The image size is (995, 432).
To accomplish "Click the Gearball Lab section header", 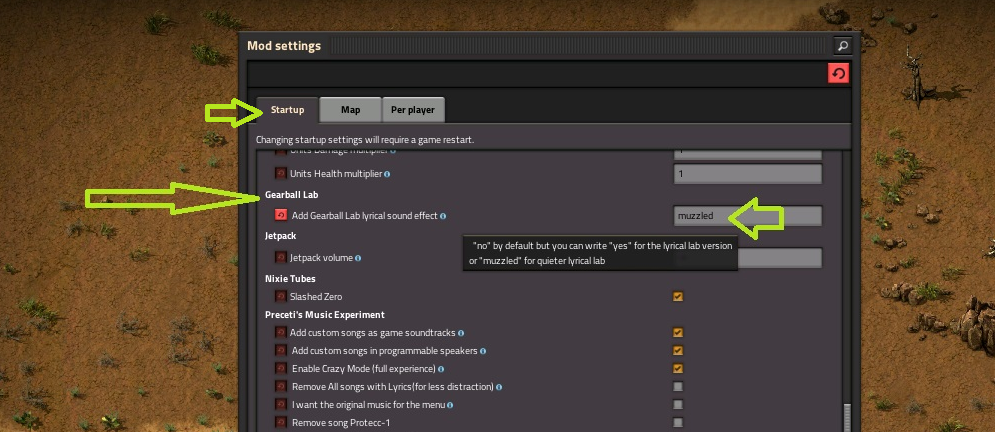I will (x=291, y=195).
